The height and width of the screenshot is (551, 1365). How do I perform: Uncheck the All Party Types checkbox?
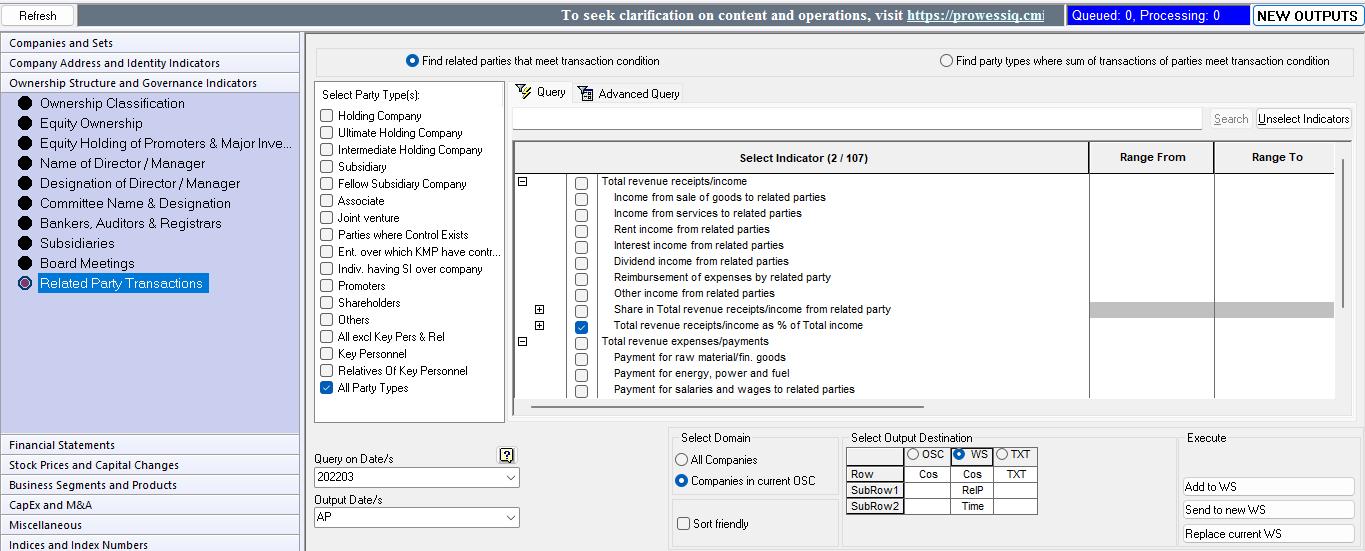[x=326, y=388]
